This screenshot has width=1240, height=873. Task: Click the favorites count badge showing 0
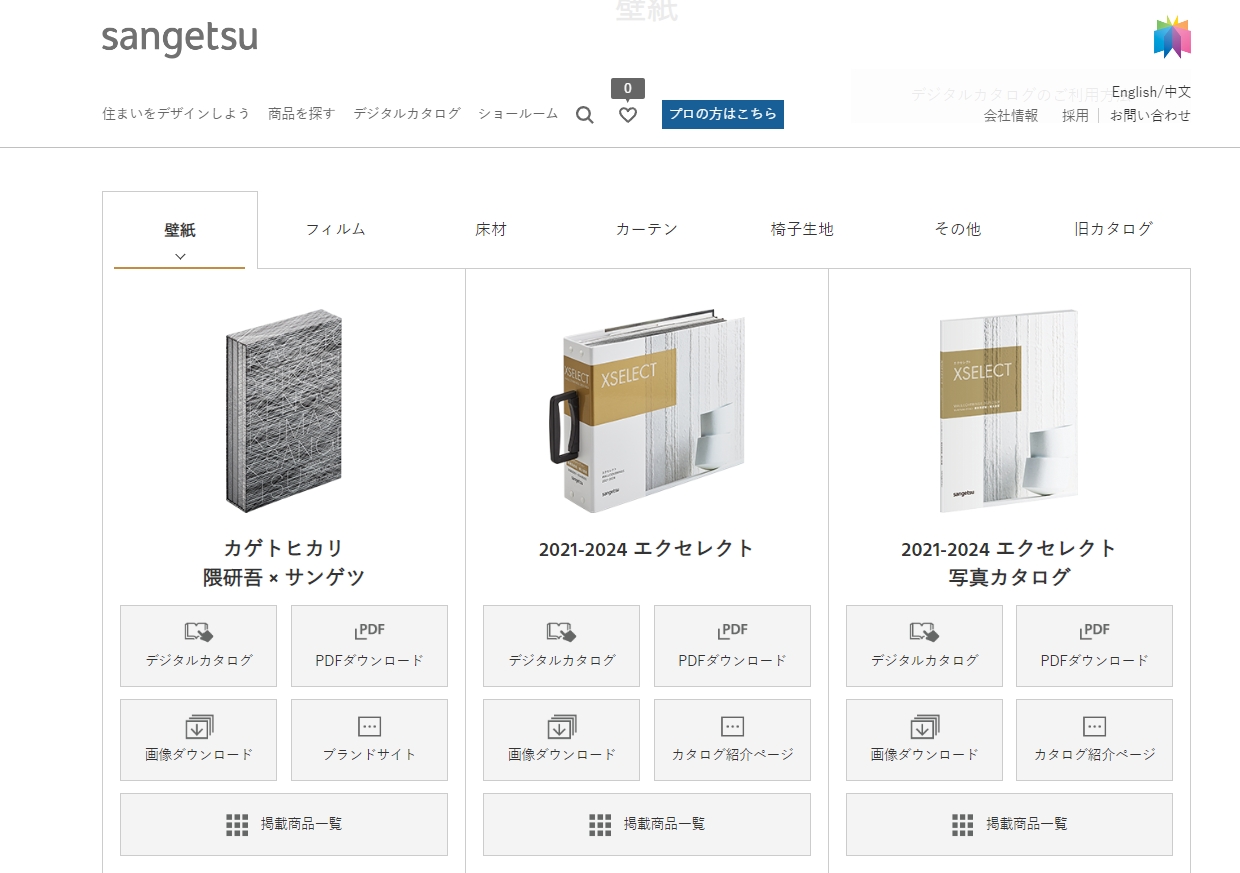point(628,89)
